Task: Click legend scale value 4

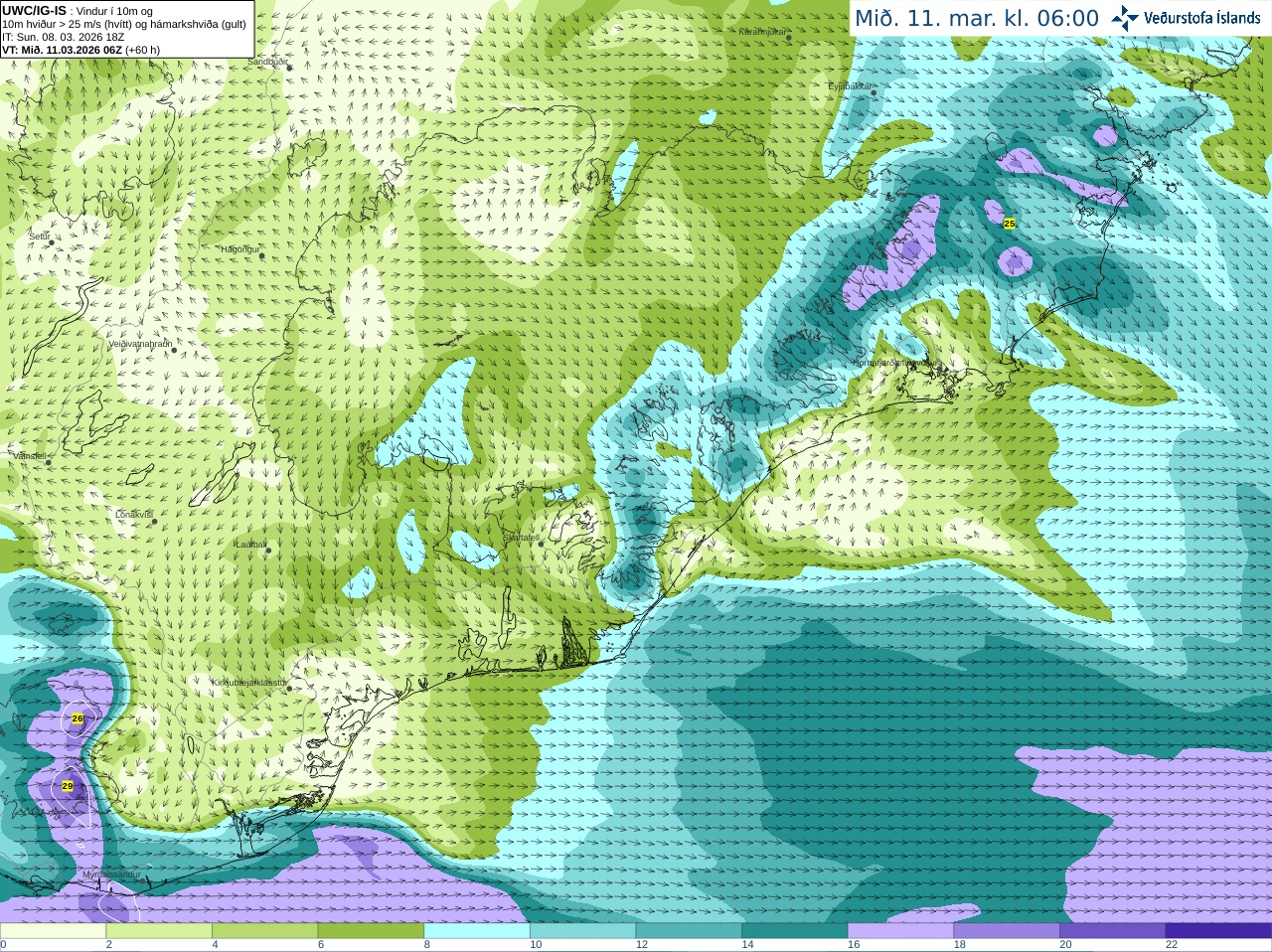Action: [x=215, y=945]
